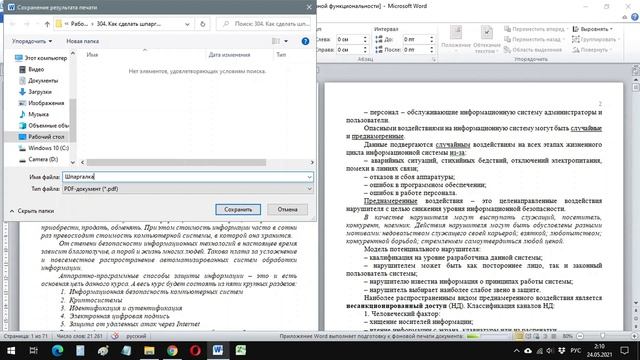Click the navigation pane scroll-down arrow
The image size is (640, 360).
click(x=73, y=162)
